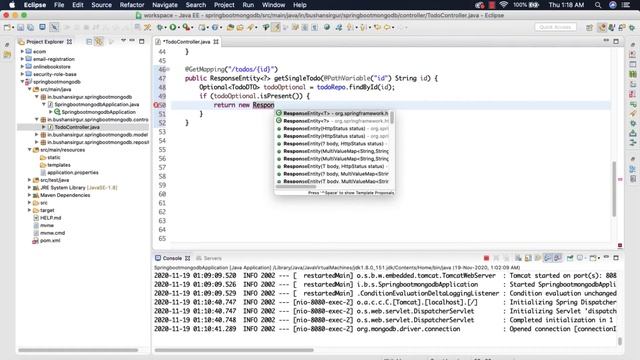The width and height of the screenshot is (640, 360).
Task: Click the green Run toolbar button
Action: [x=173, y=27]
